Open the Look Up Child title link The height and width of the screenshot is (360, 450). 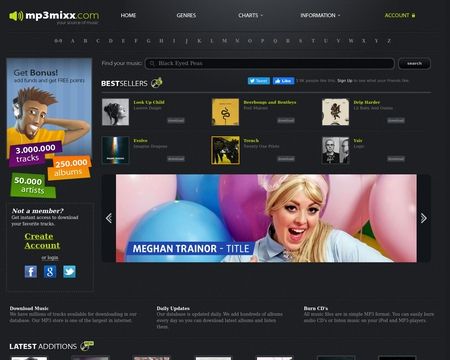[x=149, y=102]
